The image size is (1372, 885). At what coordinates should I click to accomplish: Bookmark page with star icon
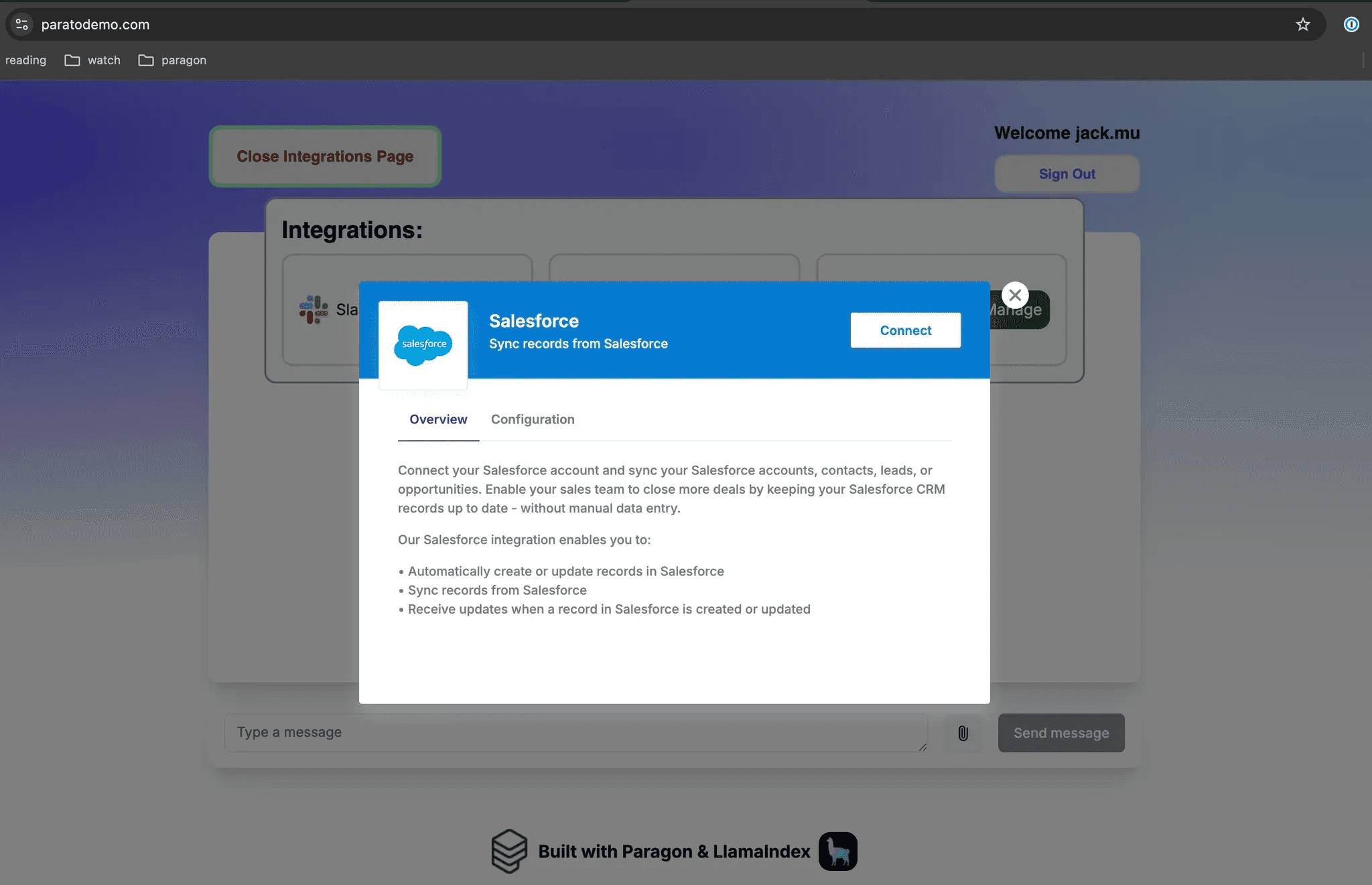pos(1302,25)
